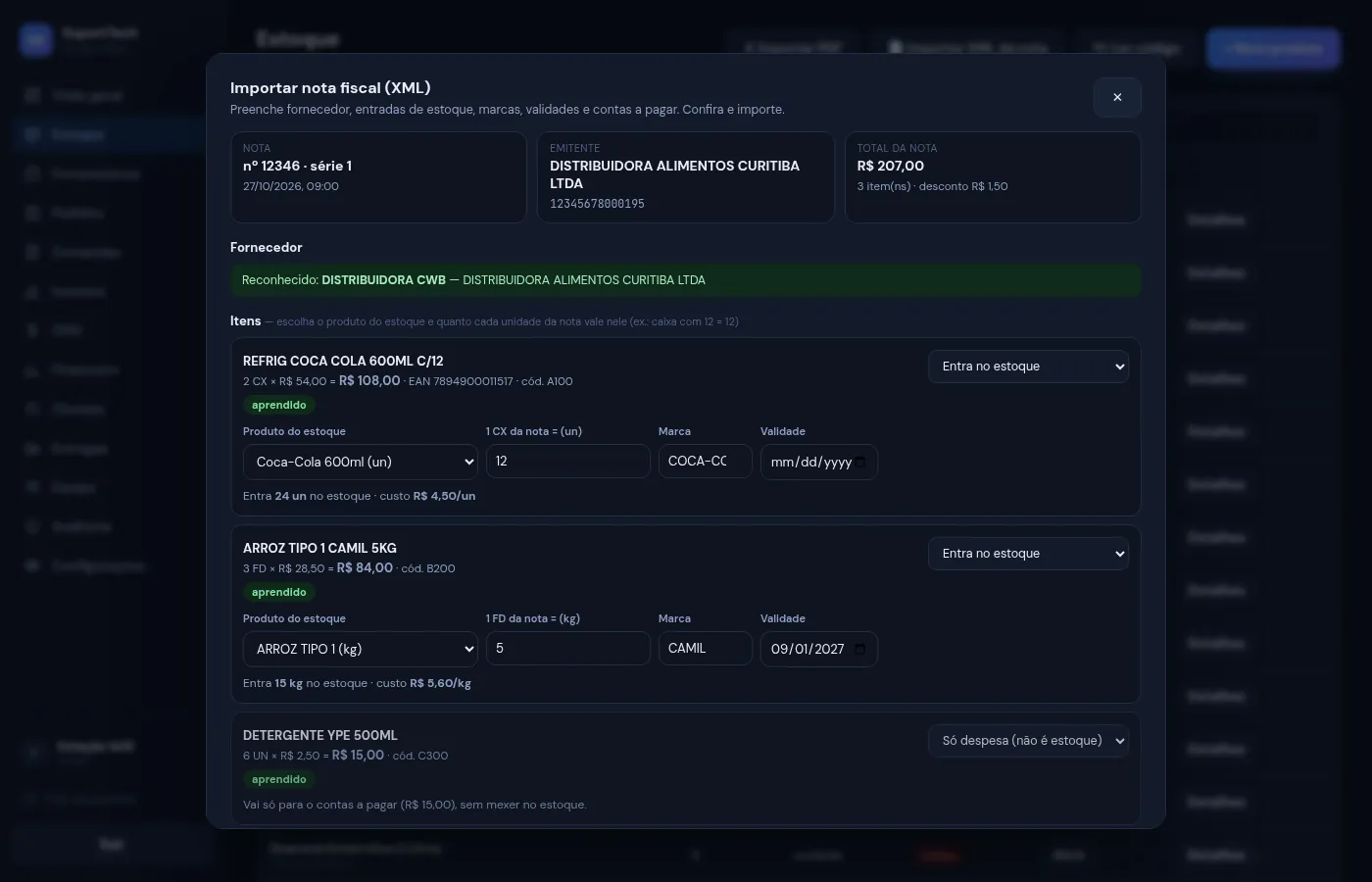
Task: Click the Marca field containing COCA-CC
Action: pos(706,462)
